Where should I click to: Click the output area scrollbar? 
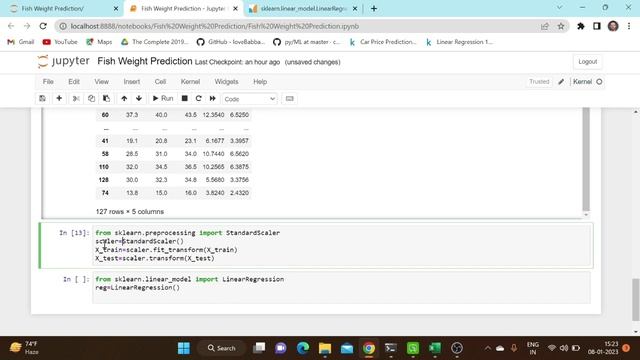(586, 159)
